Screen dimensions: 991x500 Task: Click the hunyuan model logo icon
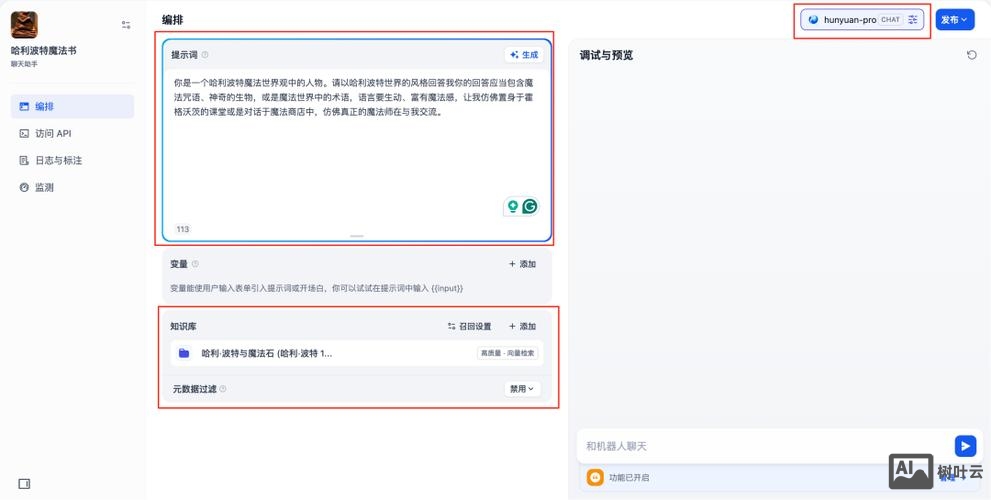813,20
